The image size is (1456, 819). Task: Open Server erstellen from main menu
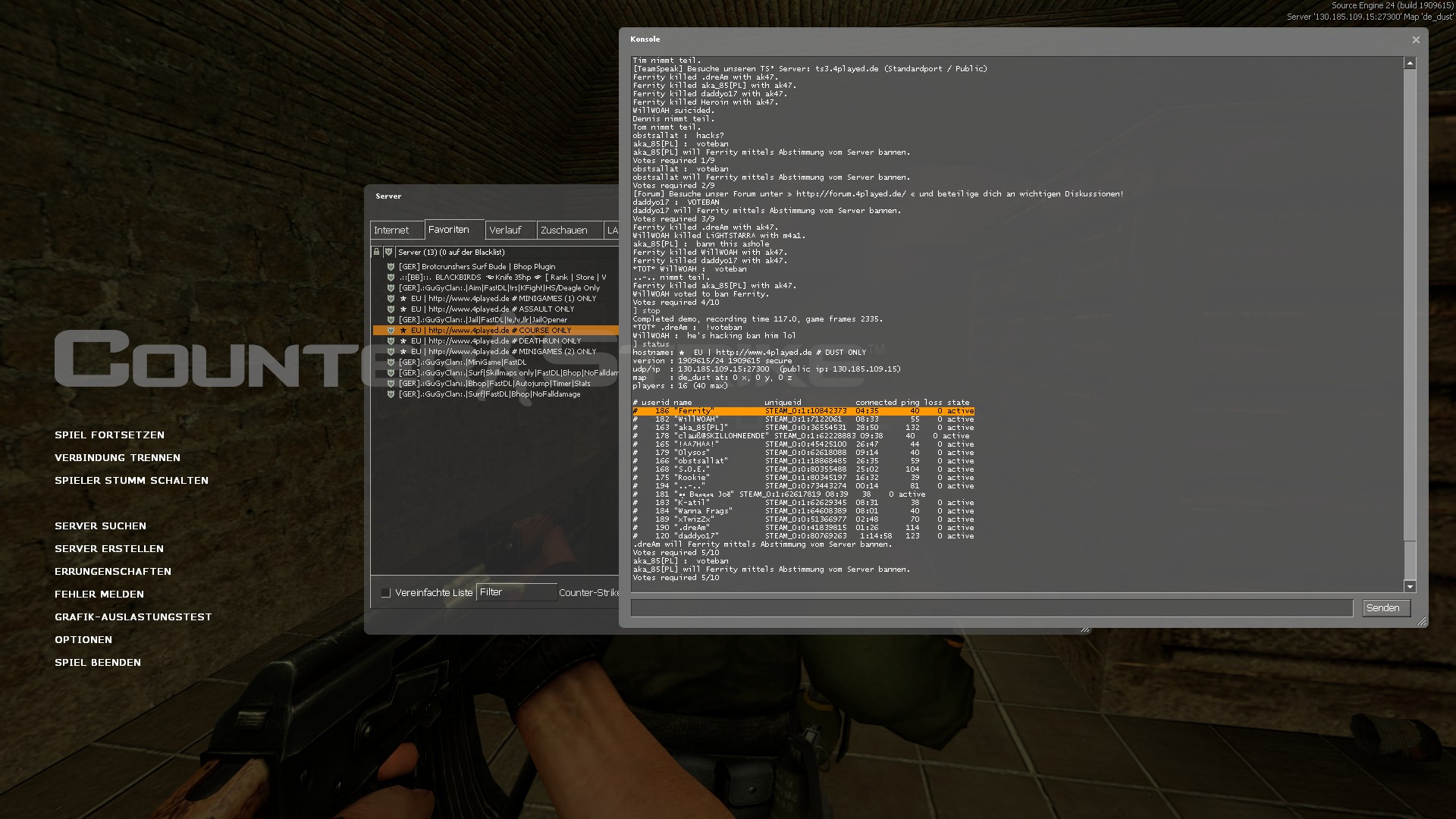point(109,549)
